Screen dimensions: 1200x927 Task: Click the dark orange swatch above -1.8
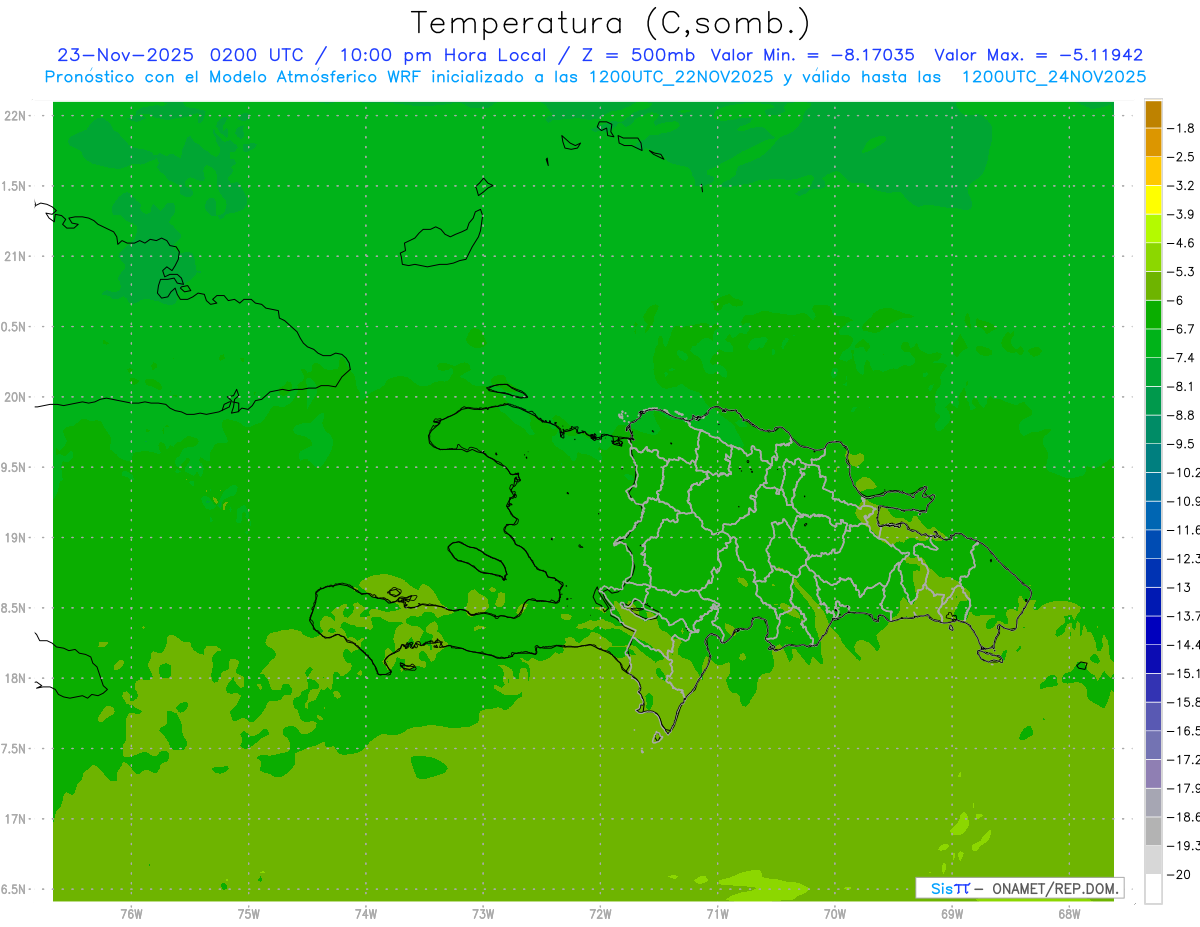(1153, 114)
